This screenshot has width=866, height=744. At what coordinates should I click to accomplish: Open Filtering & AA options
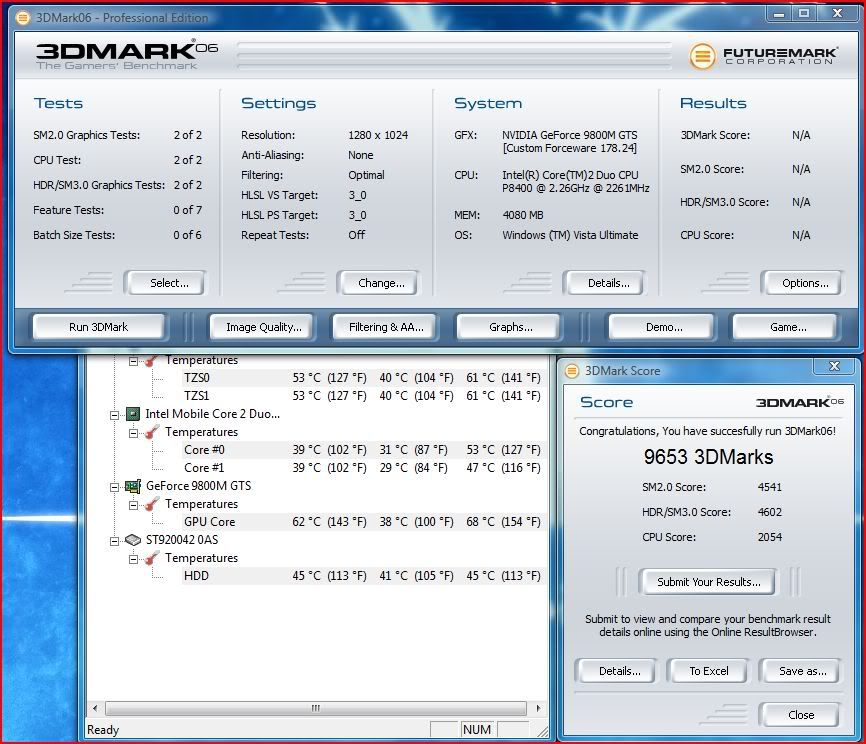click(386, 327)
